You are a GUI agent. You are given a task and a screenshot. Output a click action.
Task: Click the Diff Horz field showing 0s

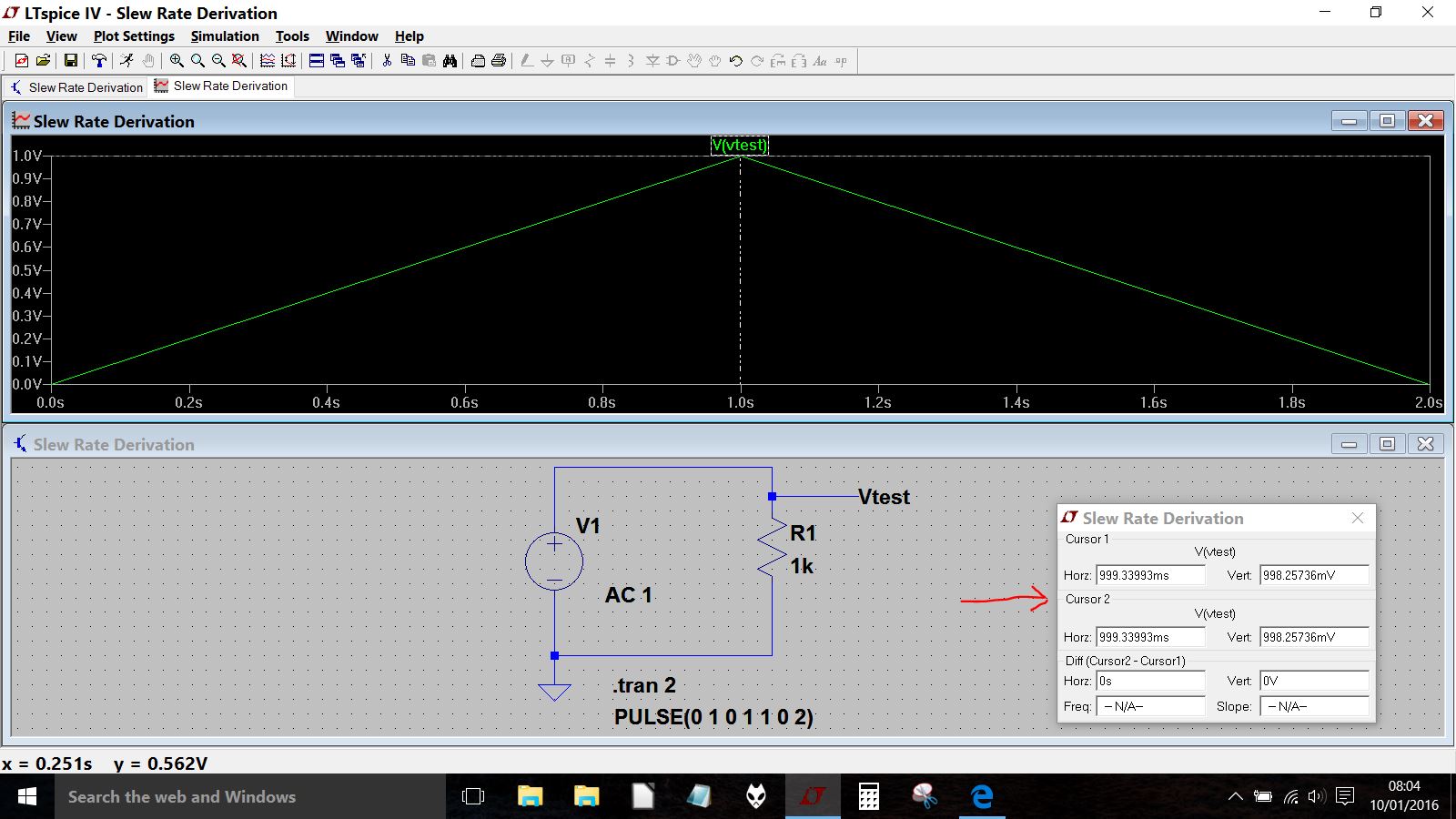(1150, 681)
